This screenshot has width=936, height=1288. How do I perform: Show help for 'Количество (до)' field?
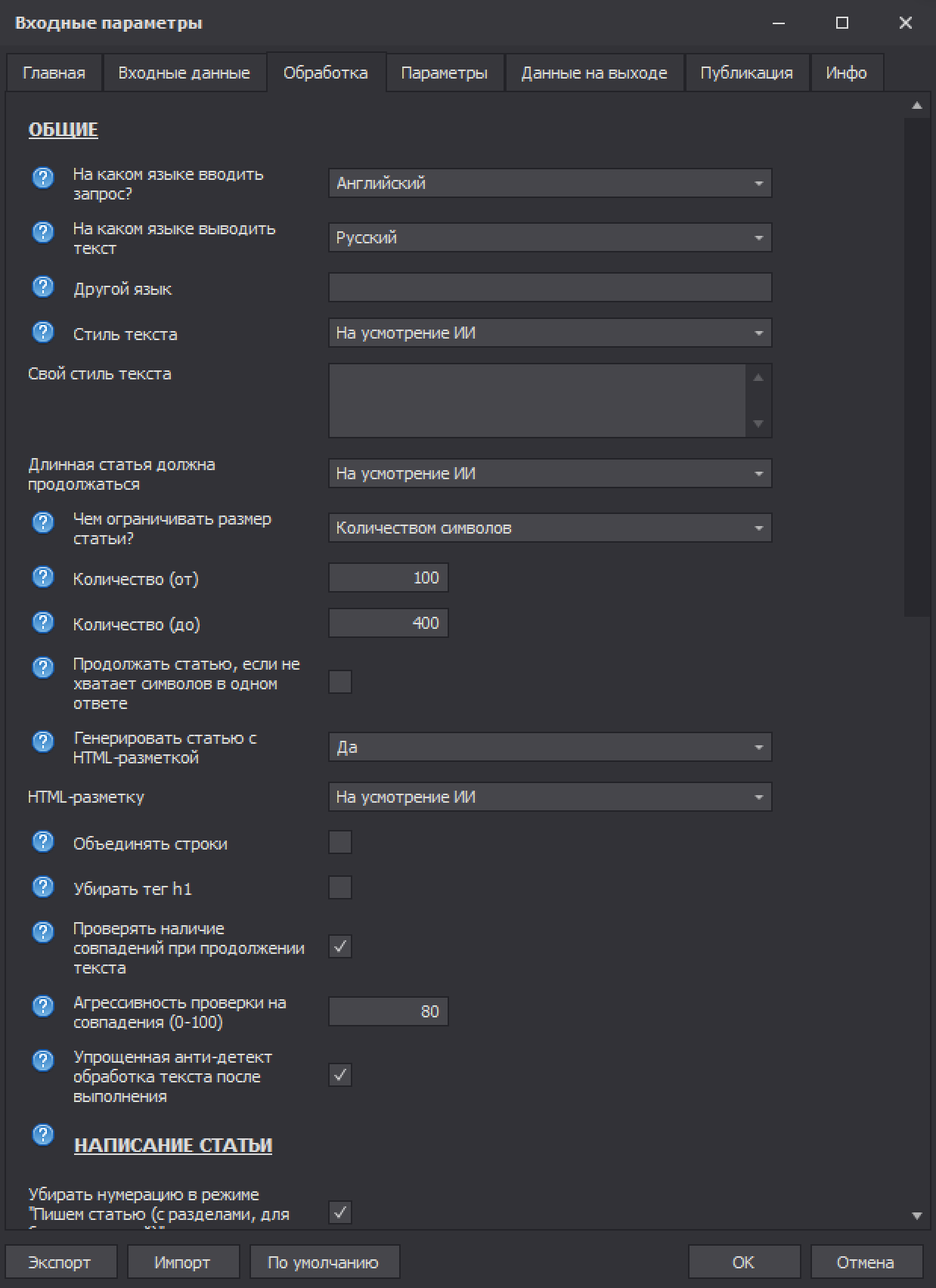pos(43,623)
